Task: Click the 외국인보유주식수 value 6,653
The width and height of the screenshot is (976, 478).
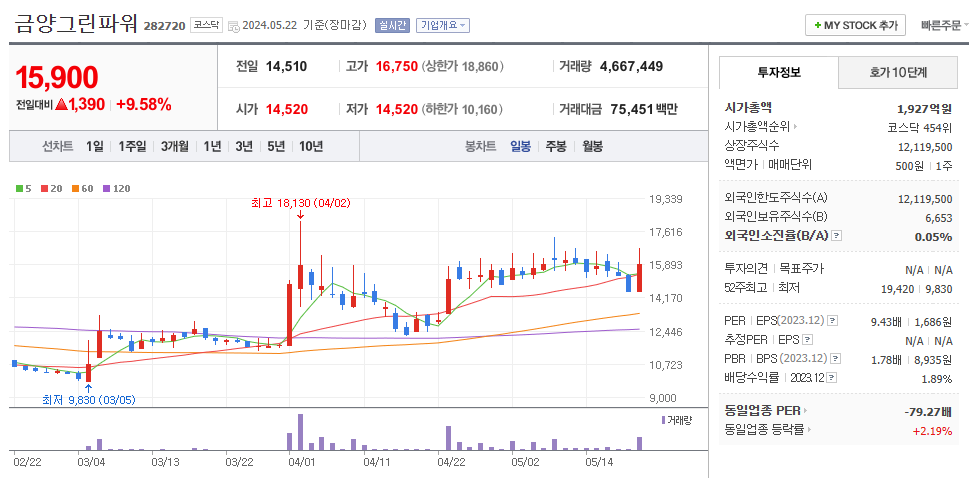Action: 939,217
